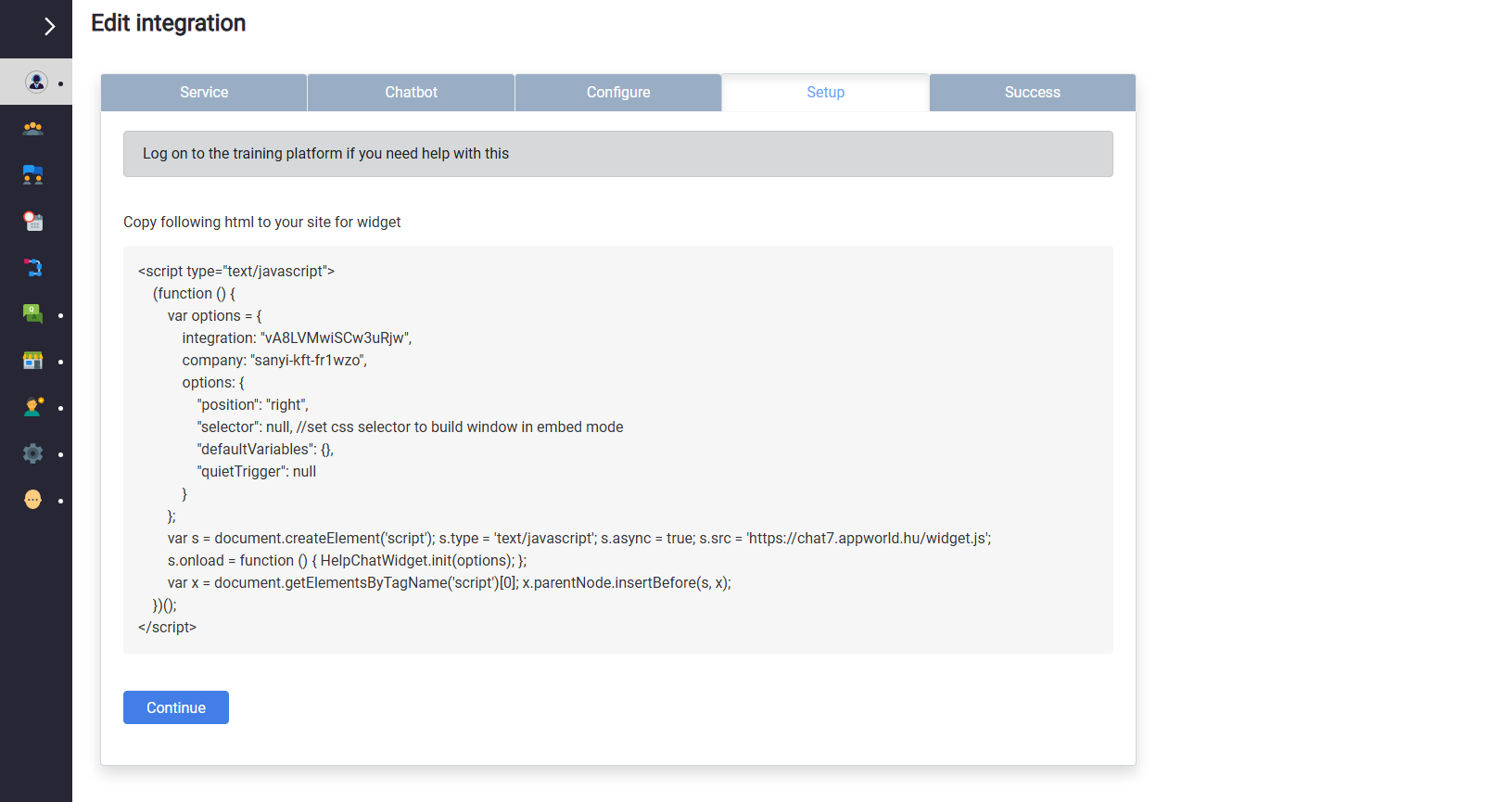
Task: Click the blue chat conversation icon in sidebar
Action: (33, 175)
